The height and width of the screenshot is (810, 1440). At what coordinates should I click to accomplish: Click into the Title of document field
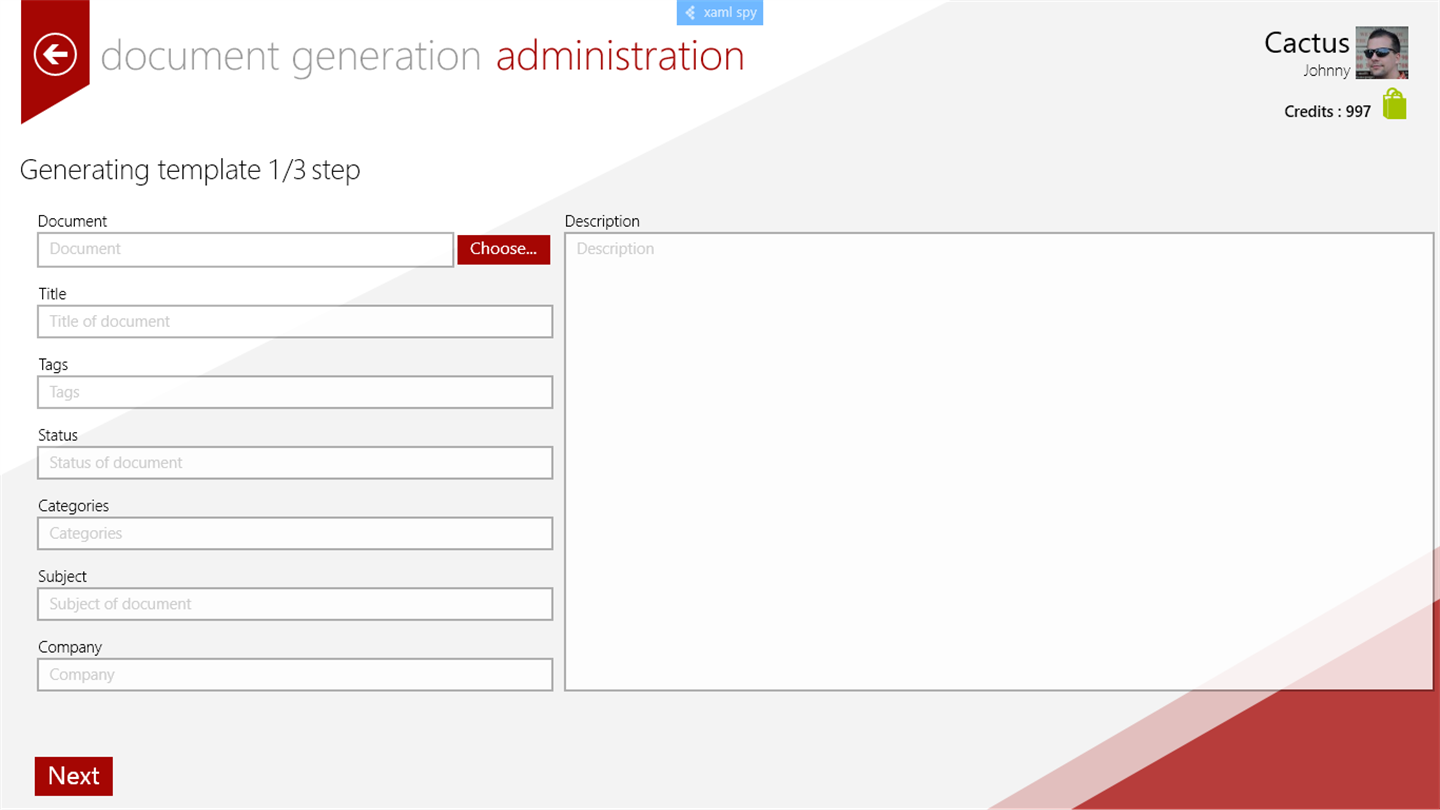[x=295, y=321]
